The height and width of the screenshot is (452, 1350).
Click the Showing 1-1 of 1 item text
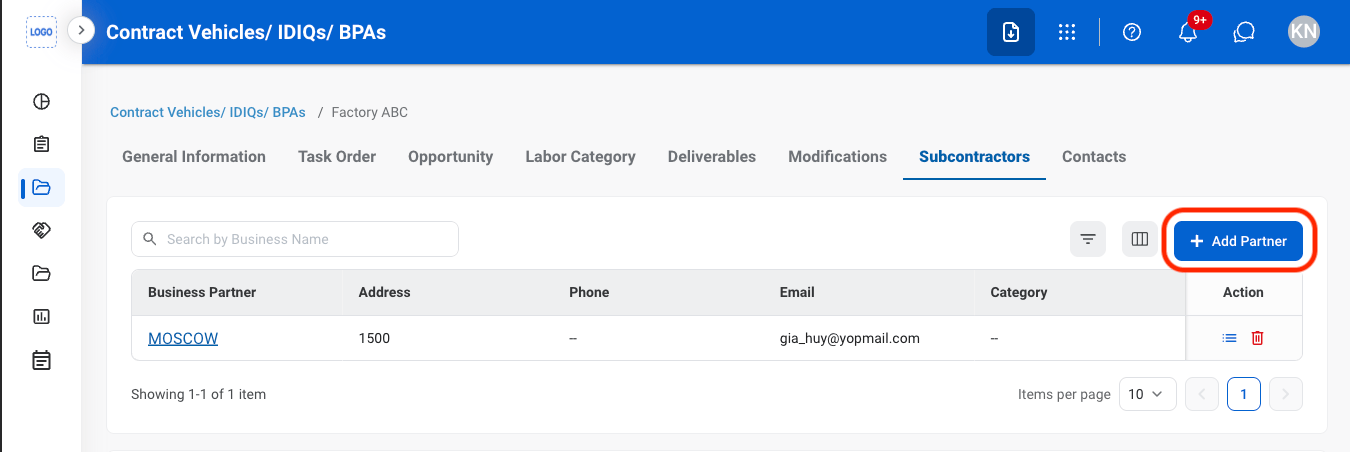click(198, 394)
